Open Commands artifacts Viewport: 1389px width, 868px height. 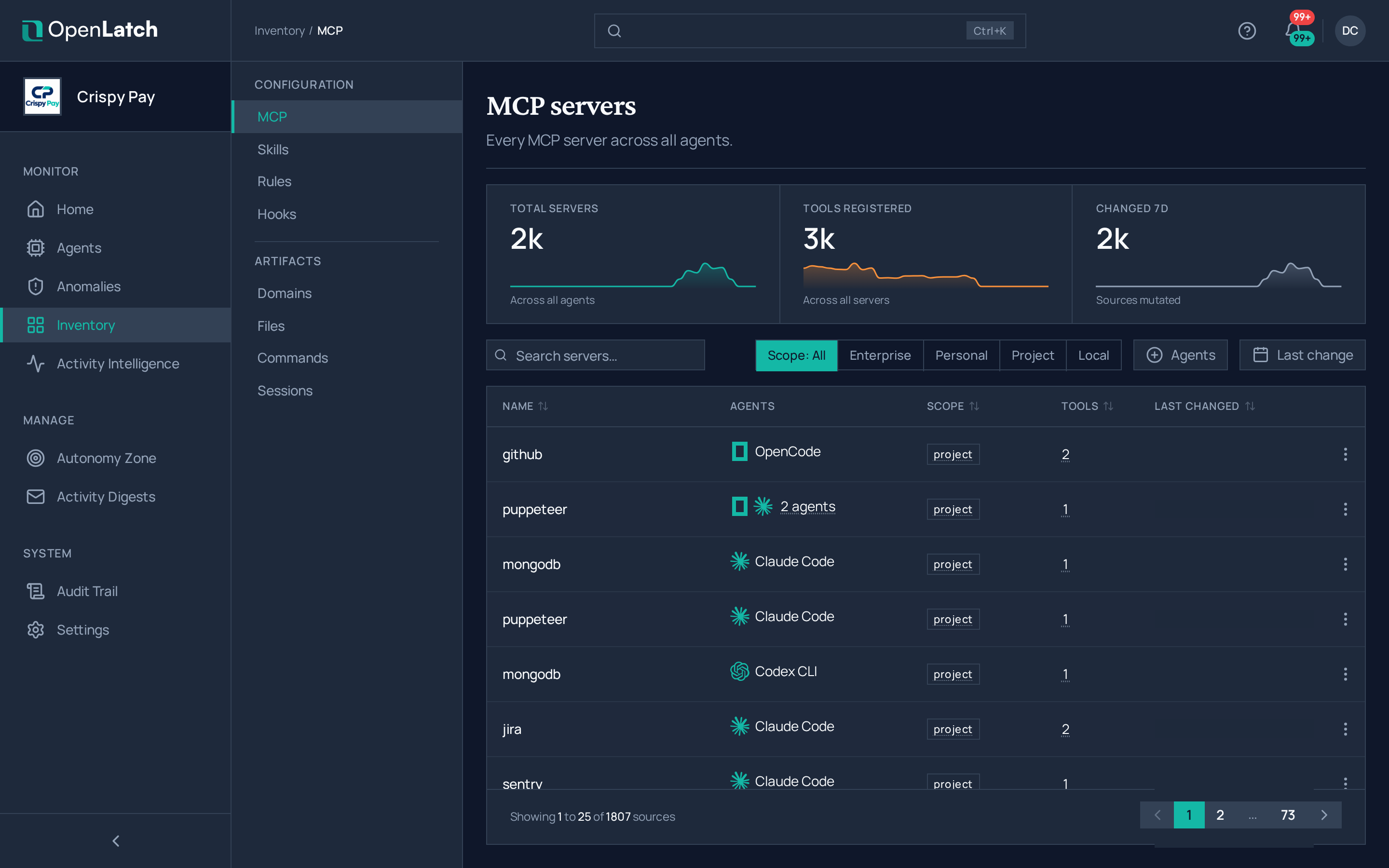click(x=347, y=358)
